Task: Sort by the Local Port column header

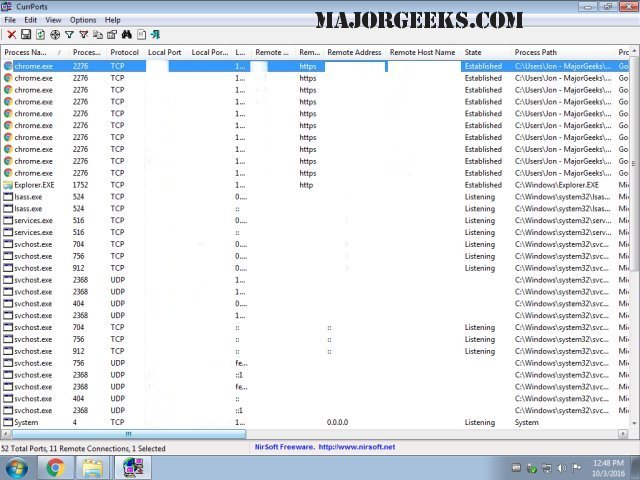Action: tap(164, 52)
